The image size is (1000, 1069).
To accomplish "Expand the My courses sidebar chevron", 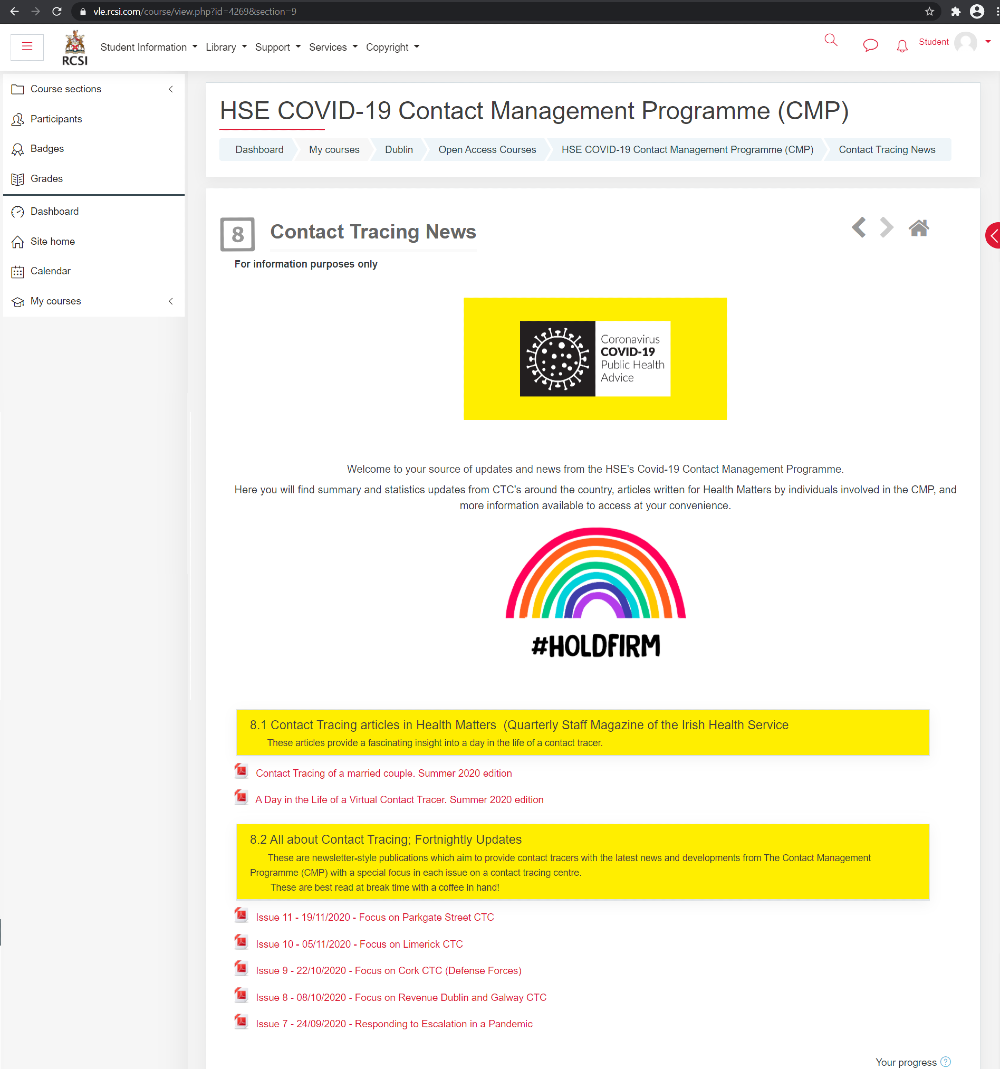I will coord(170,301).
